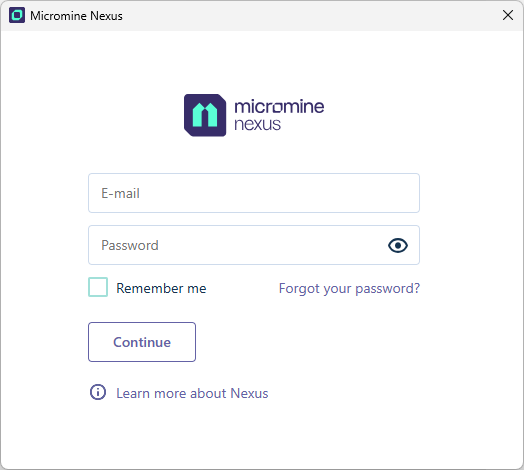
Task: Click the Remember me label text
Action: pyautogui.click(x=161, y=288)
